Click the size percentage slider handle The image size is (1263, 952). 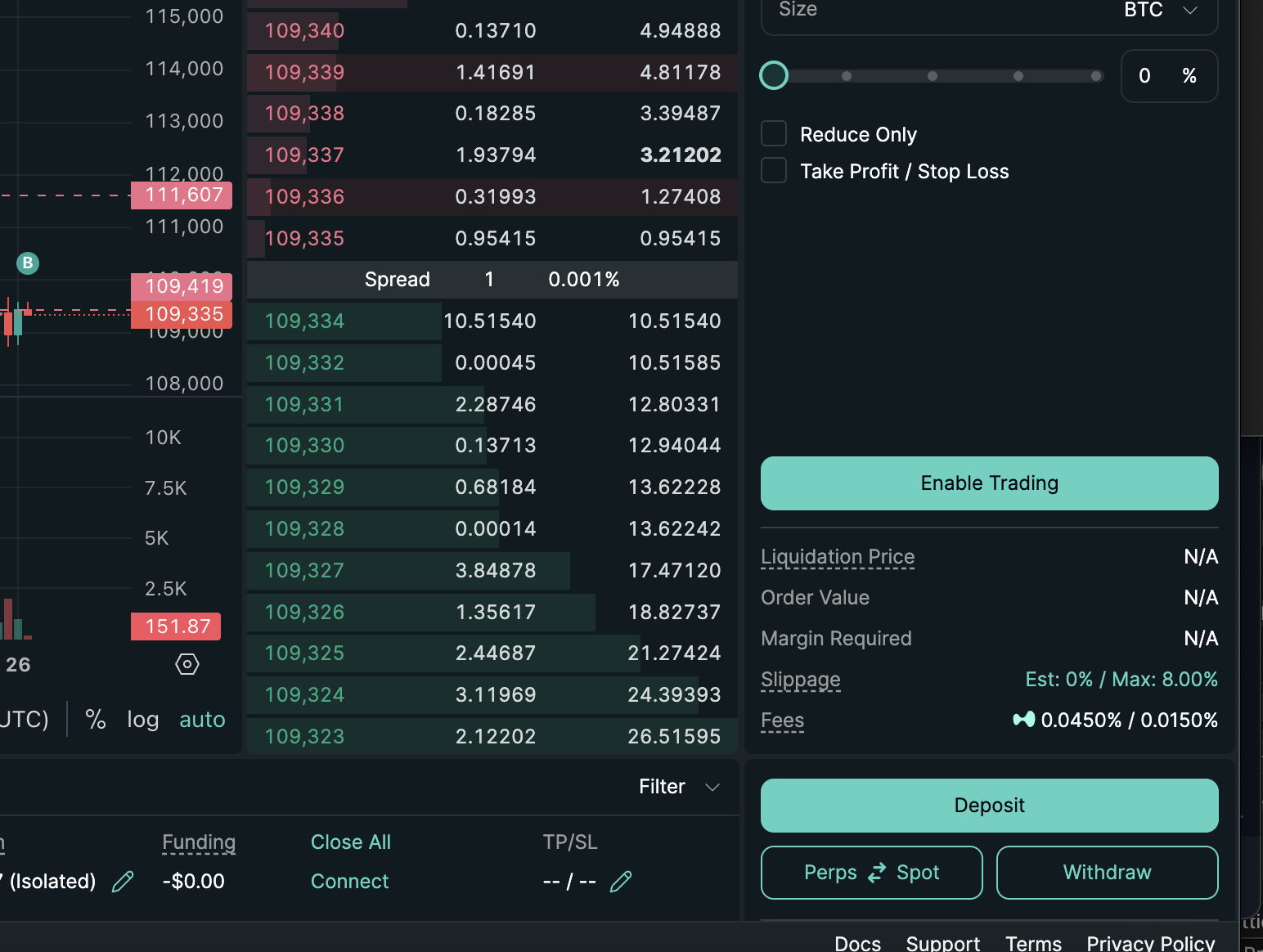pos(774,76)
